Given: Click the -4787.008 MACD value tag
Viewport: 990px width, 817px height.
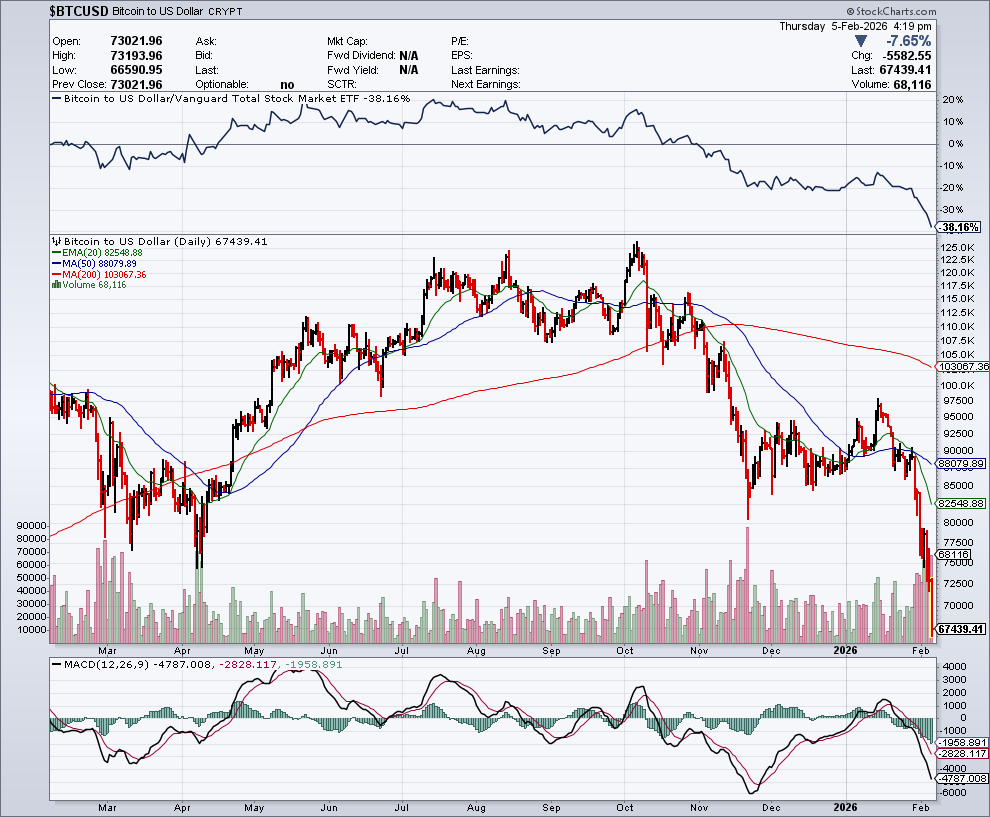Looking at the screenshot, I should click(960, 778).
